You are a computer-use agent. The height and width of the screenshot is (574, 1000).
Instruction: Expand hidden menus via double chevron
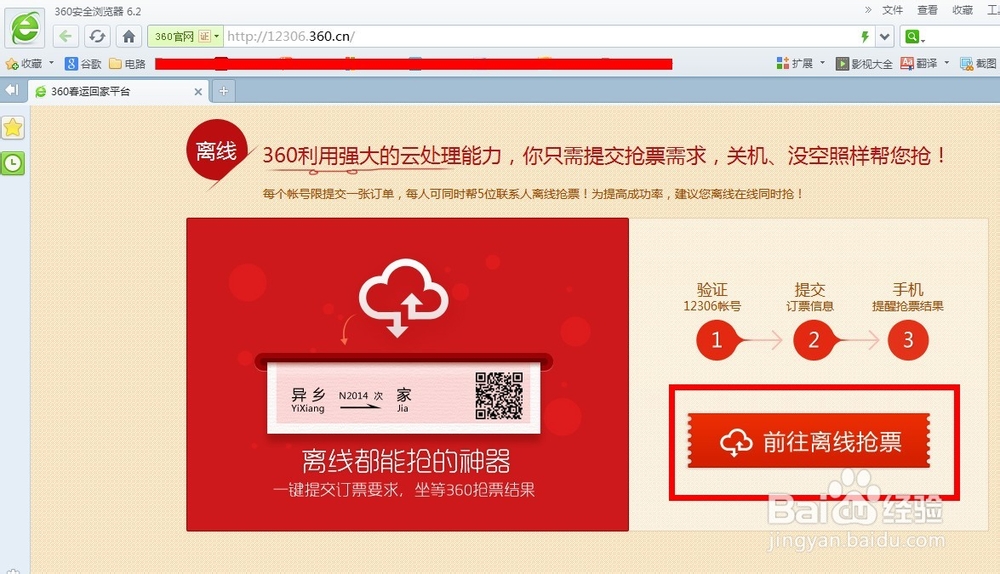pyautogui.click(x=868, y=10)
